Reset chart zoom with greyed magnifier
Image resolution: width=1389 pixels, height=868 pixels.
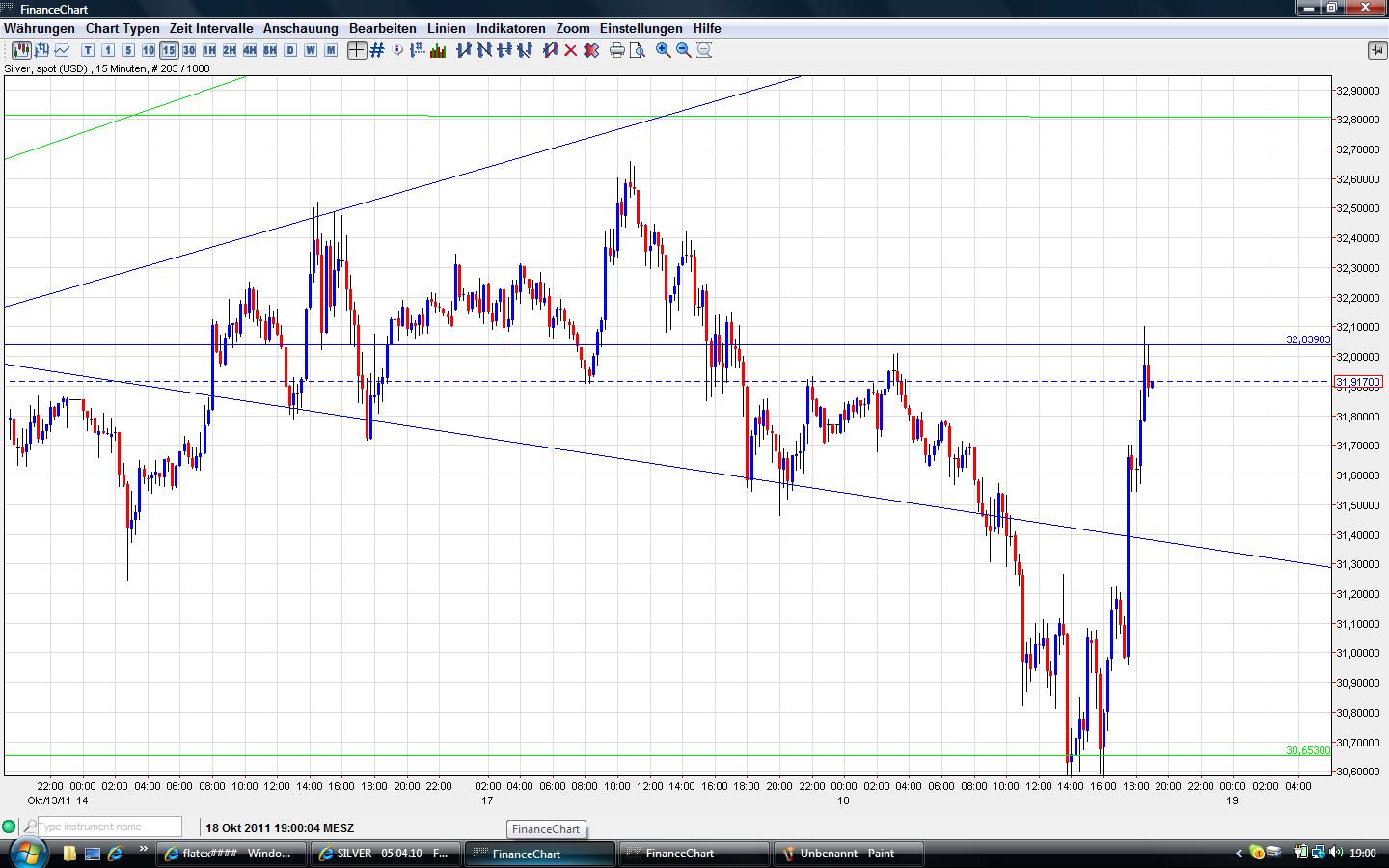tap(704, 50)
